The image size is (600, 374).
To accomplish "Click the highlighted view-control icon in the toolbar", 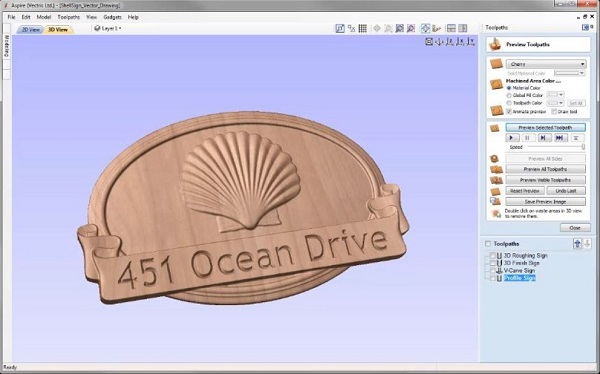I will coord(425,28).
